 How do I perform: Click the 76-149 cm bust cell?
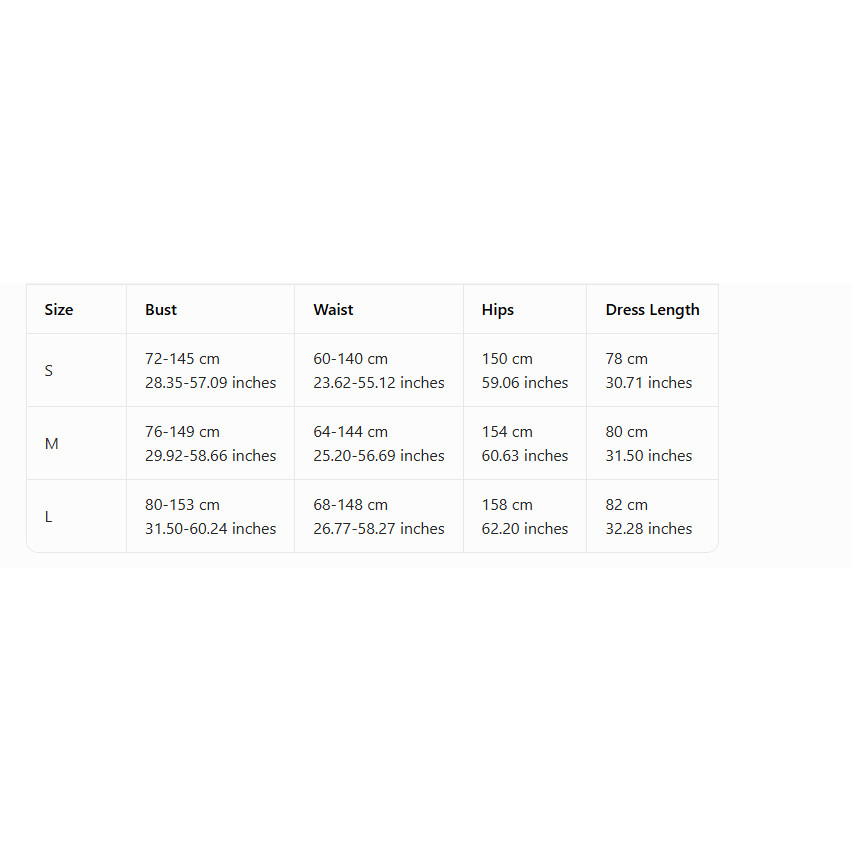point(210,443)
